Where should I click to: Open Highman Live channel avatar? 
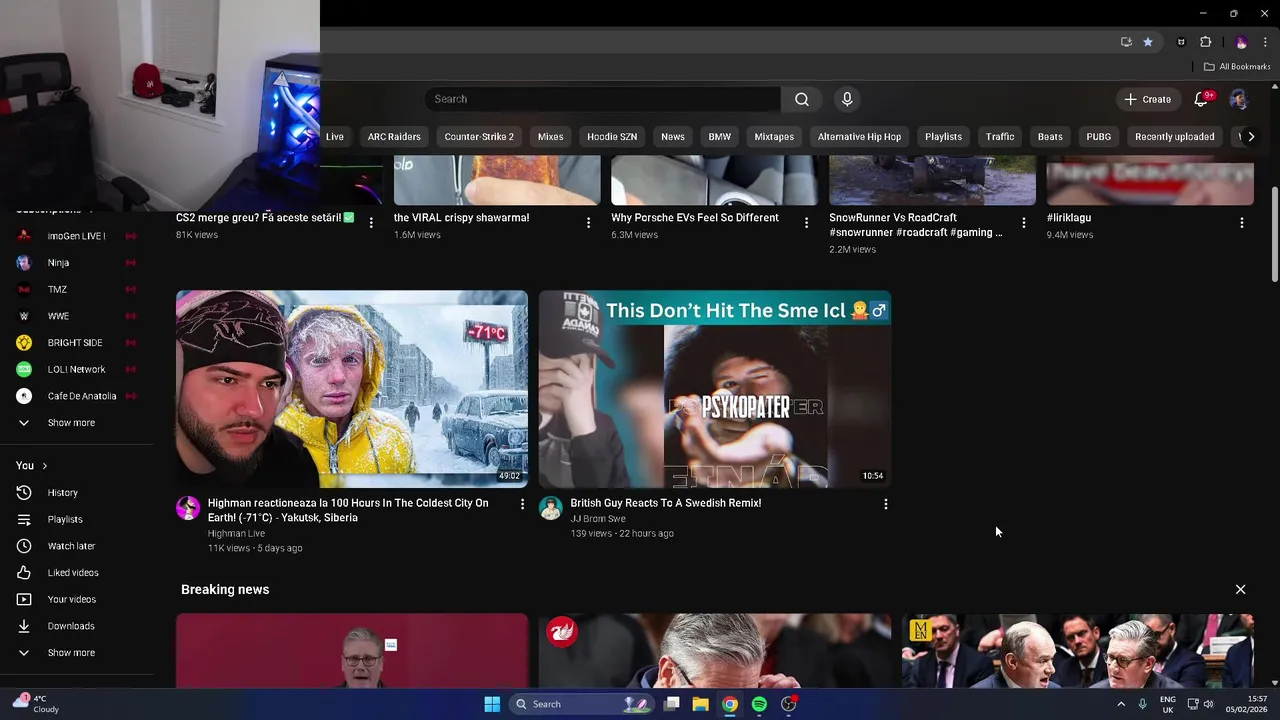pyautogui.click(x=188, y=508)
